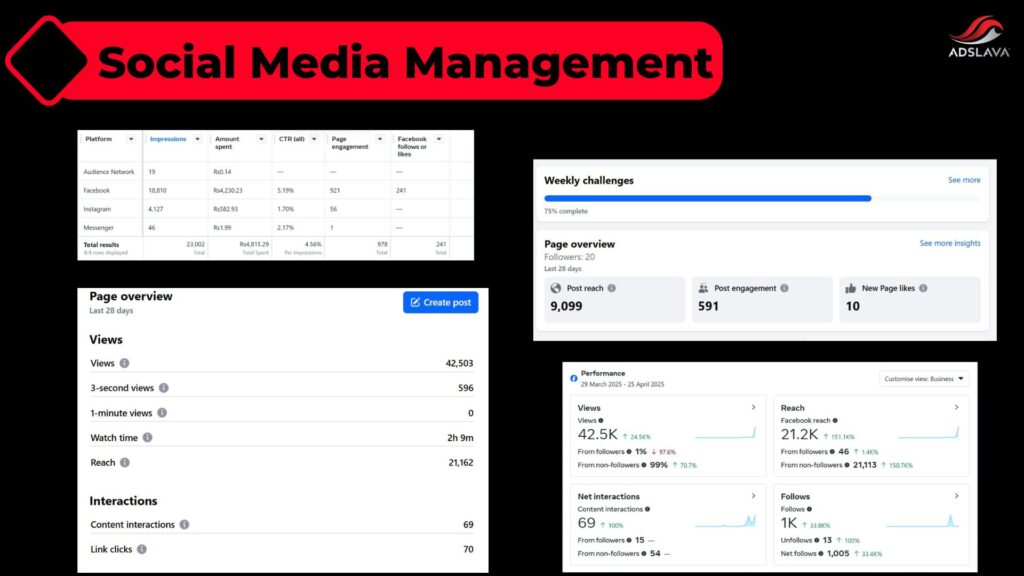Click the info icon beside Post reach
The width and height of the screenshot is (1024, 576).
coord(611,288)
